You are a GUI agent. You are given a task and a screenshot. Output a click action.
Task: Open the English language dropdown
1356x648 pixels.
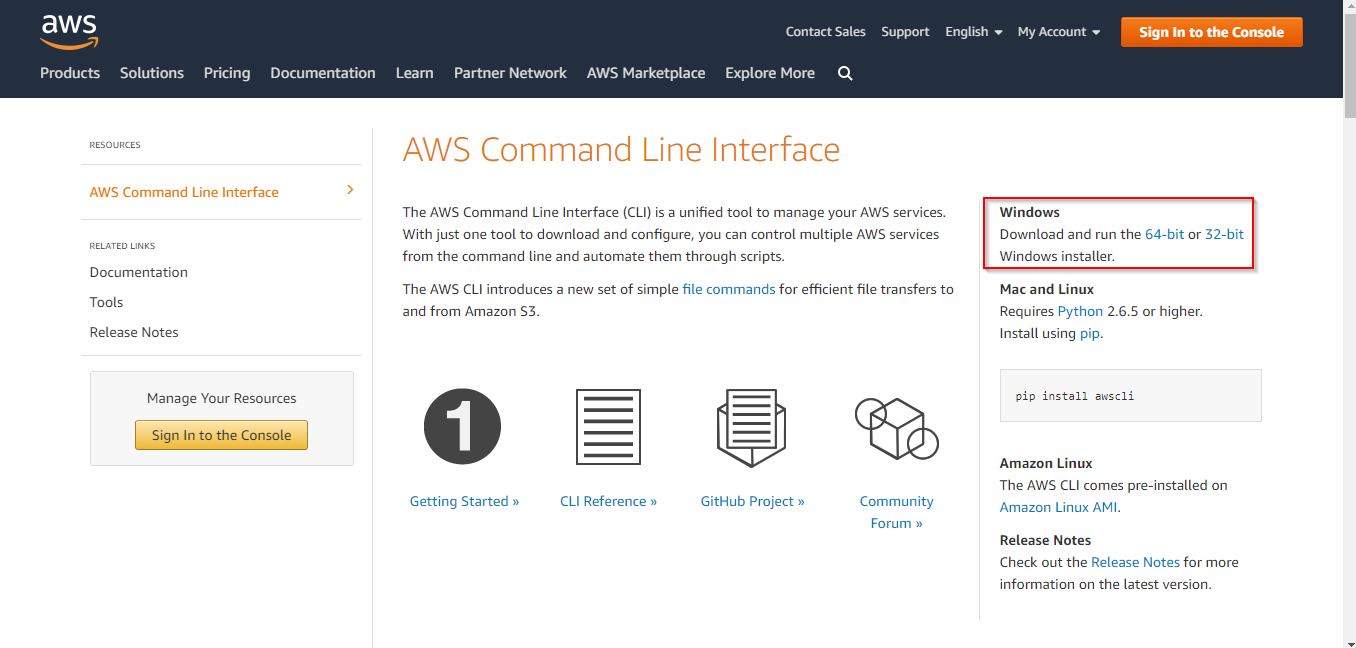coord(972,31)
